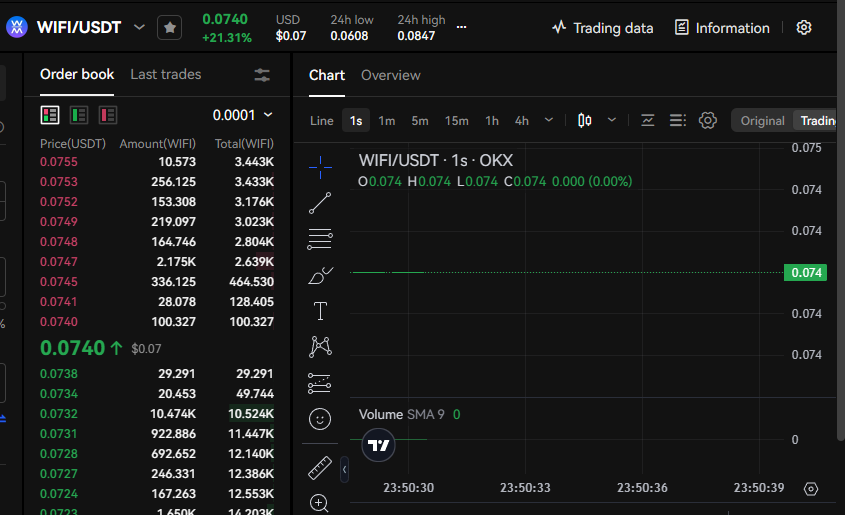845x515 pixels.
Task: Select the Chart tab
Action: pyautogui.click(x=327, y=75)
